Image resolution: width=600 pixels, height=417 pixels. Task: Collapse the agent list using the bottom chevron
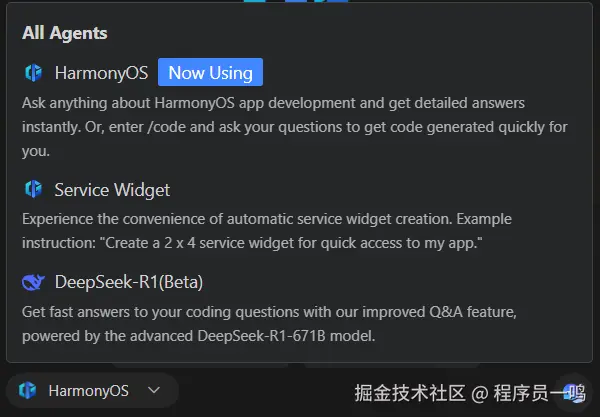154,390
